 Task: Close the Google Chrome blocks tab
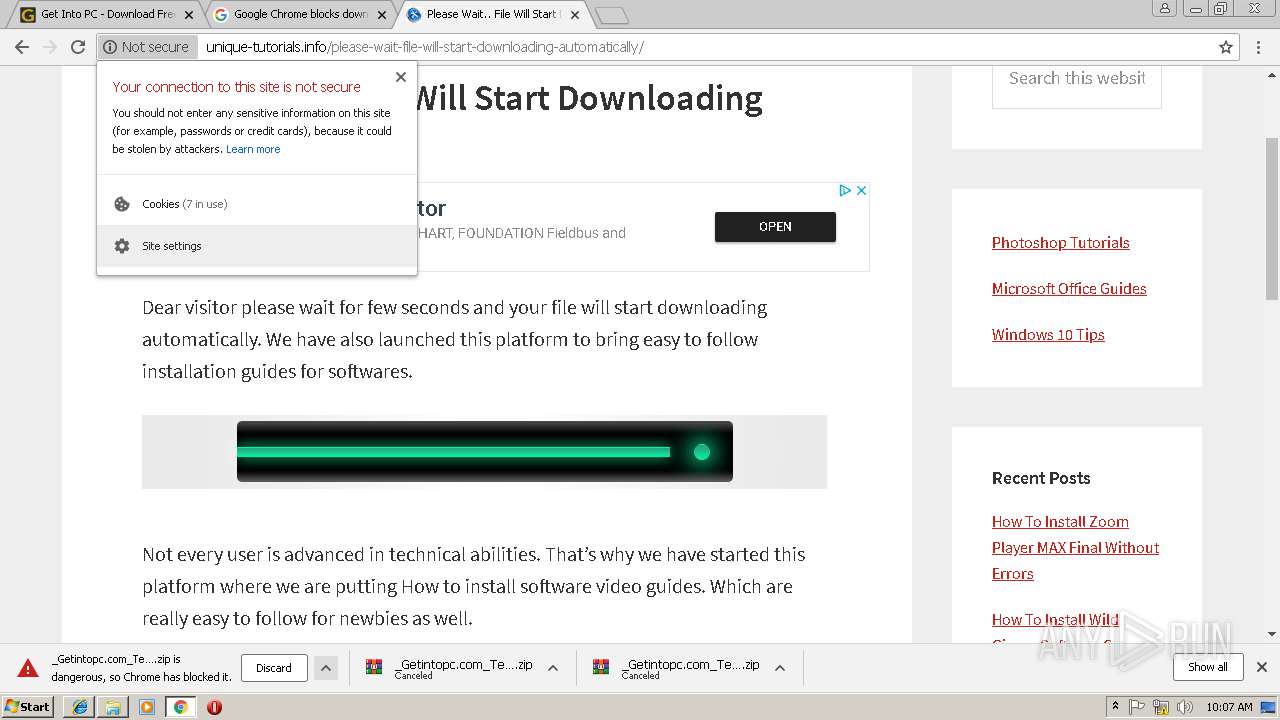(382, 15)
